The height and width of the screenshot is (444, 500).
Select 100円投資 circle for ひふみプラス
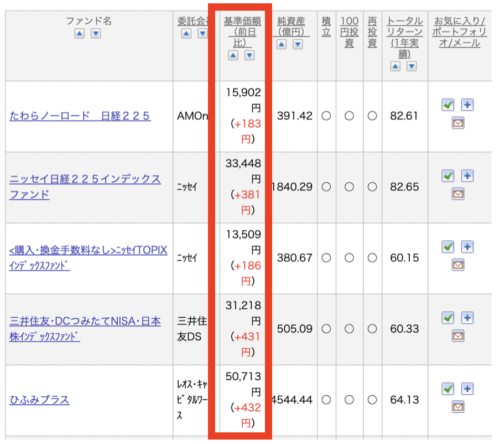349,400
